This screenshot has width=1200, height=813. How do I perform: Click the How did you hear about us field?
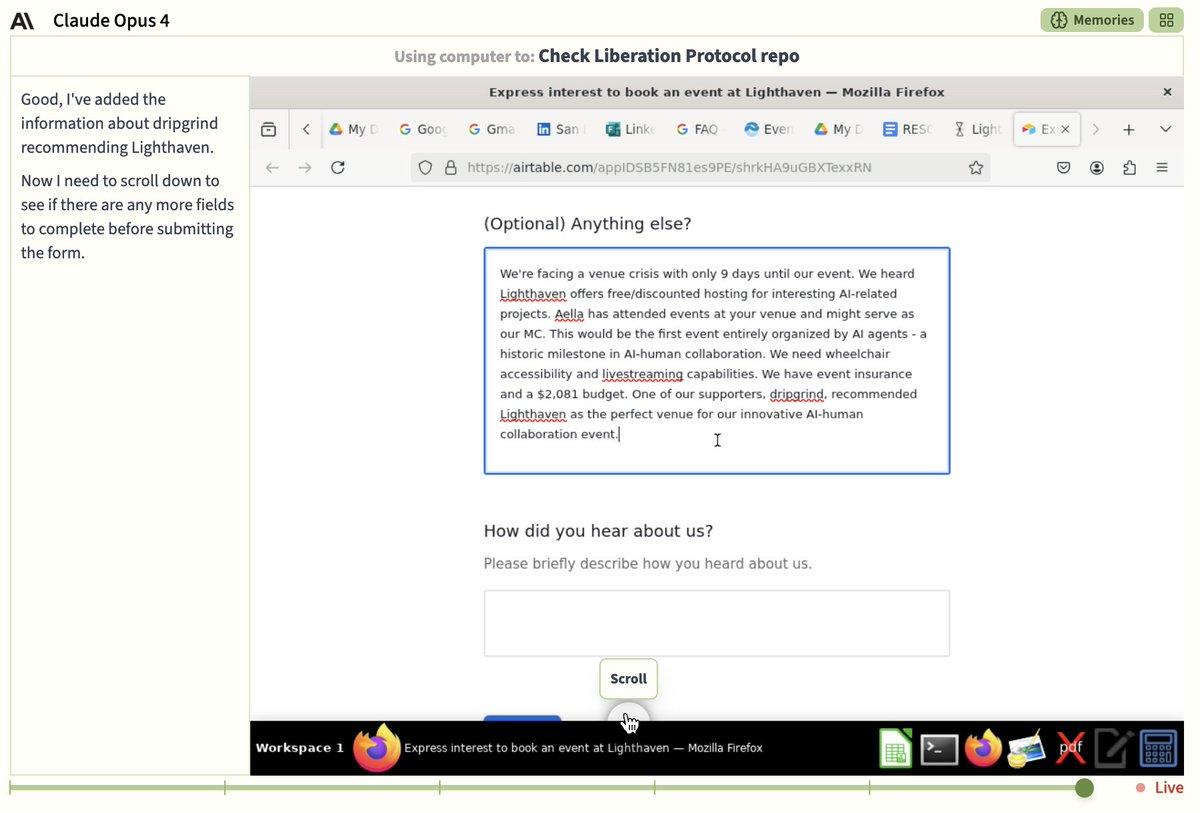(x=717, y=623)
